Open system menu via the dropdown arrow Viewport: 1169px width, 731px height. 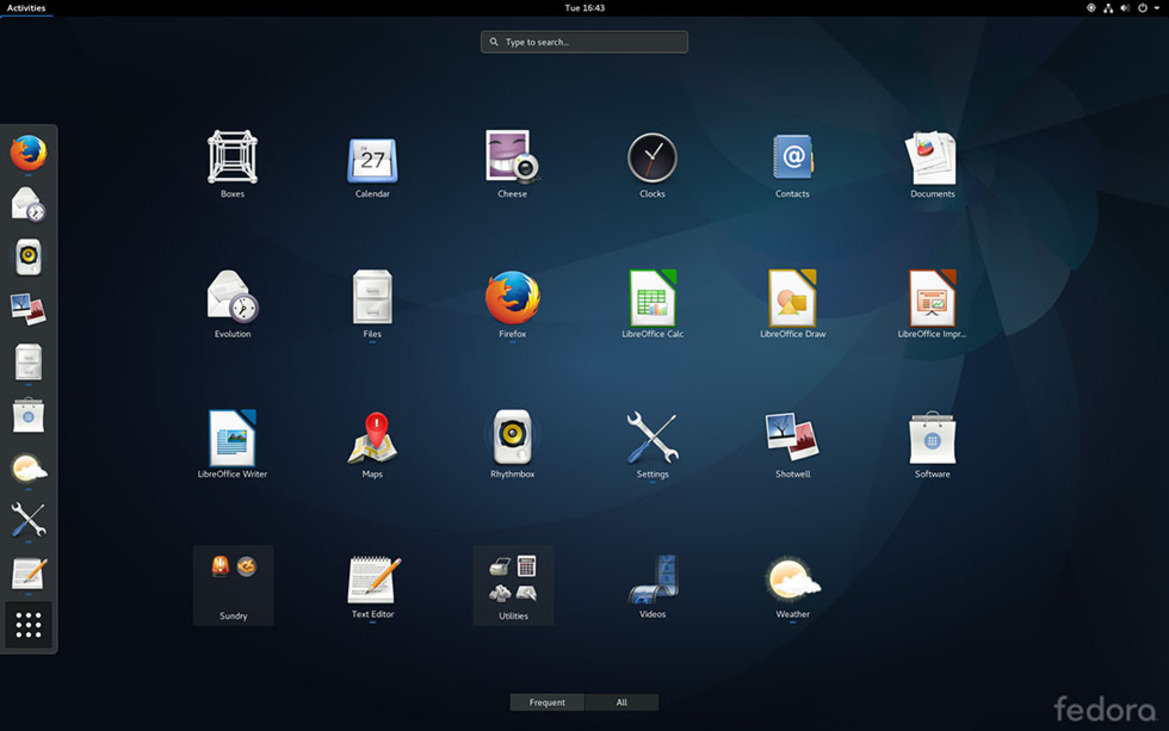(1157, 7)
